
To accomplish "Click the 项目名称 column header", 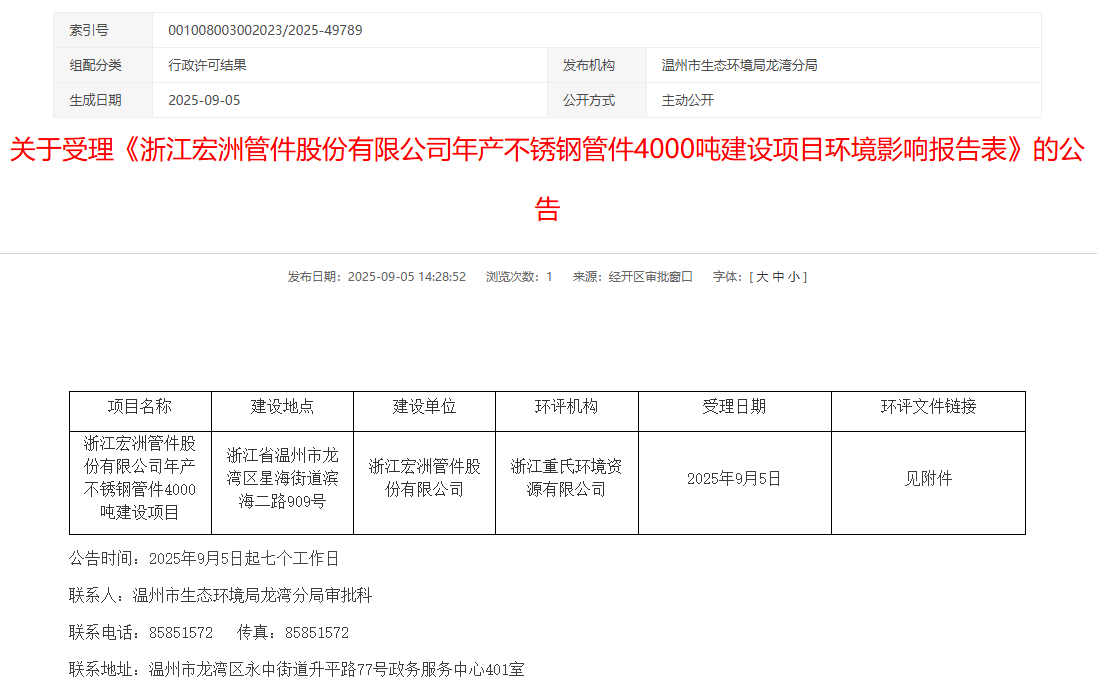I will click(x=140, y=407).
